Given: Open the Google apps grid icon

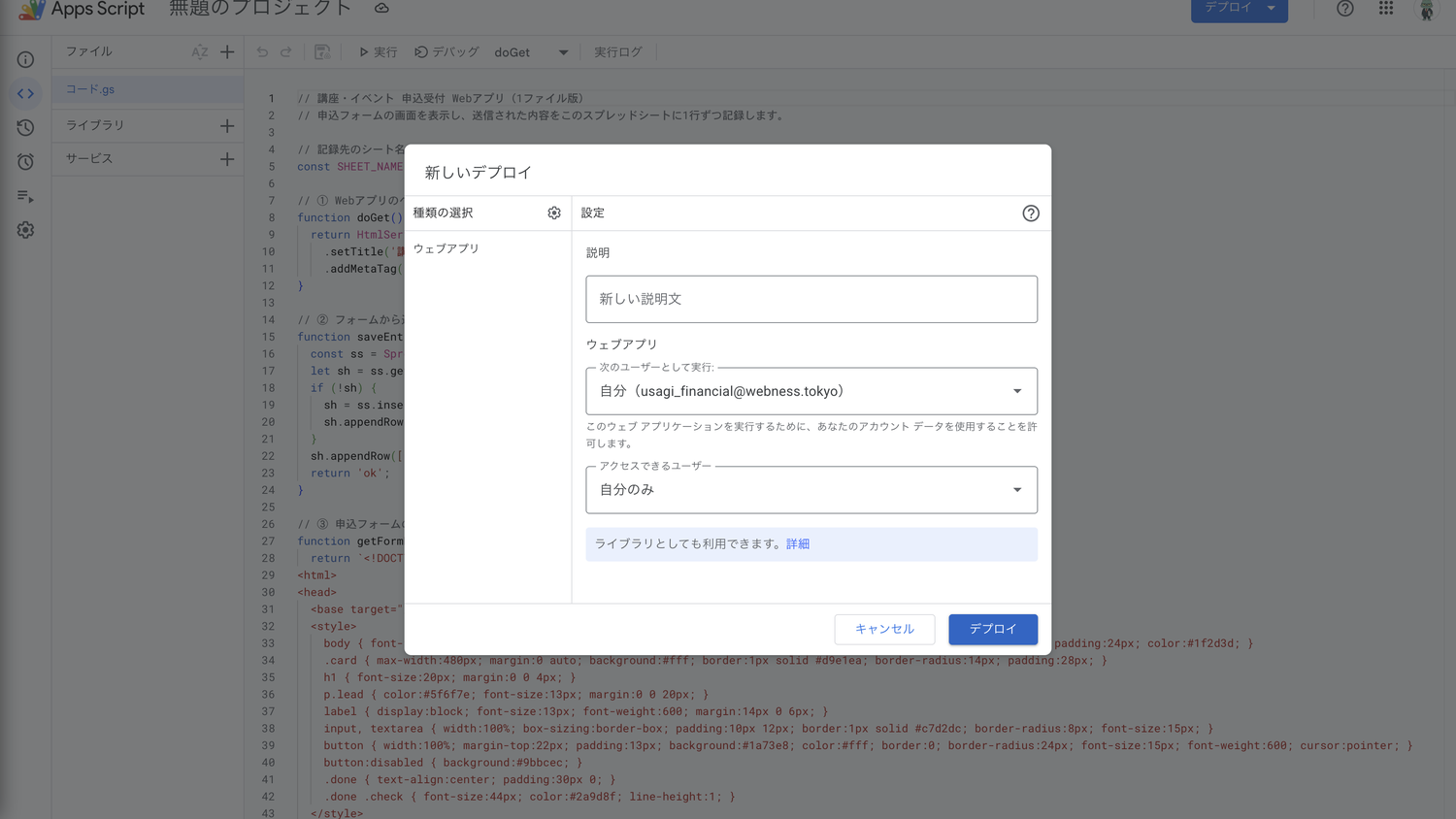Looking at the screenshot, I should [1386, 9].
